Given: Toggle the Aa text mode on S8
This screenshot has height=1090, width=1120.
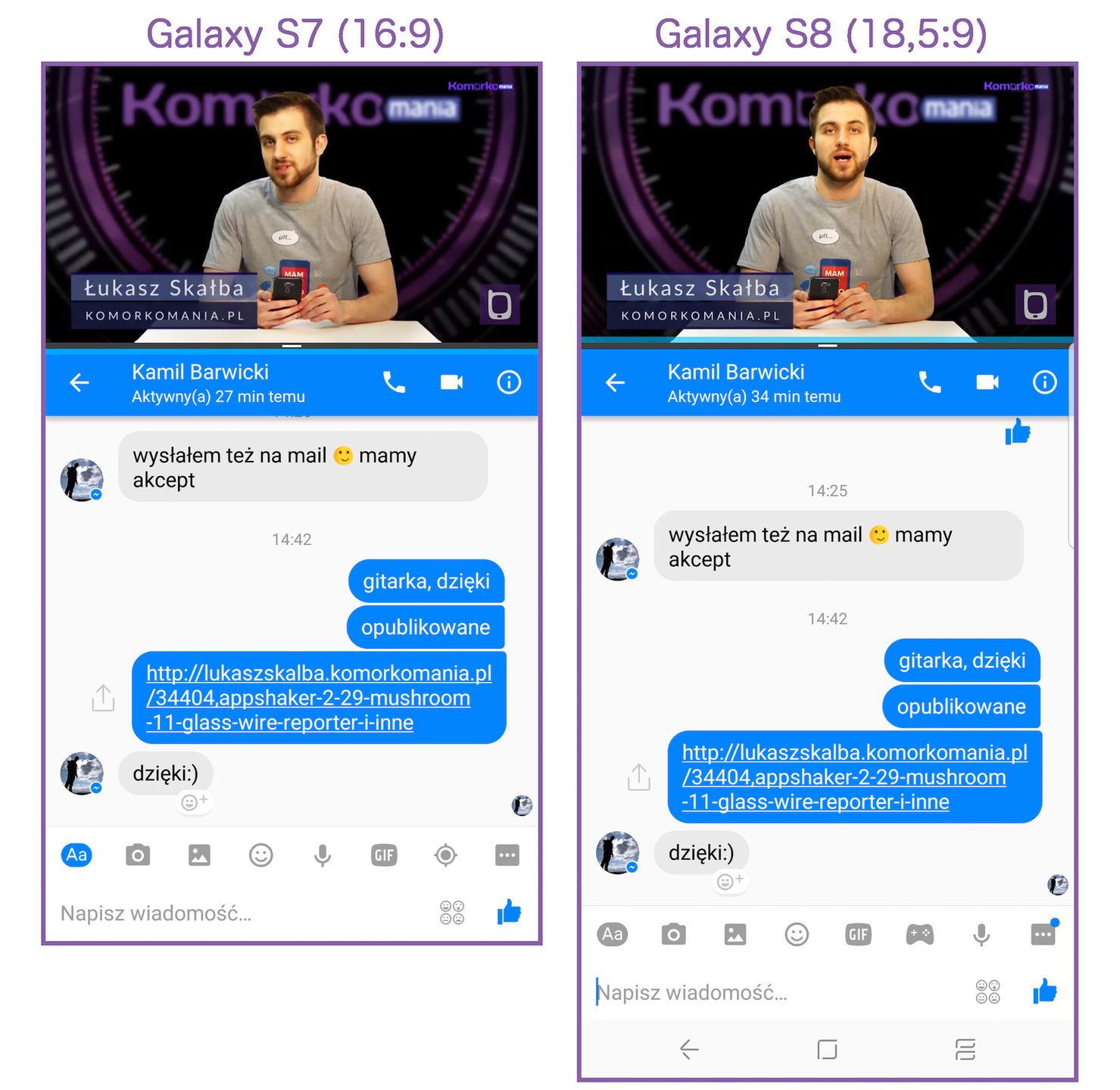Looking at the screenshot, I should click(613, 935).
